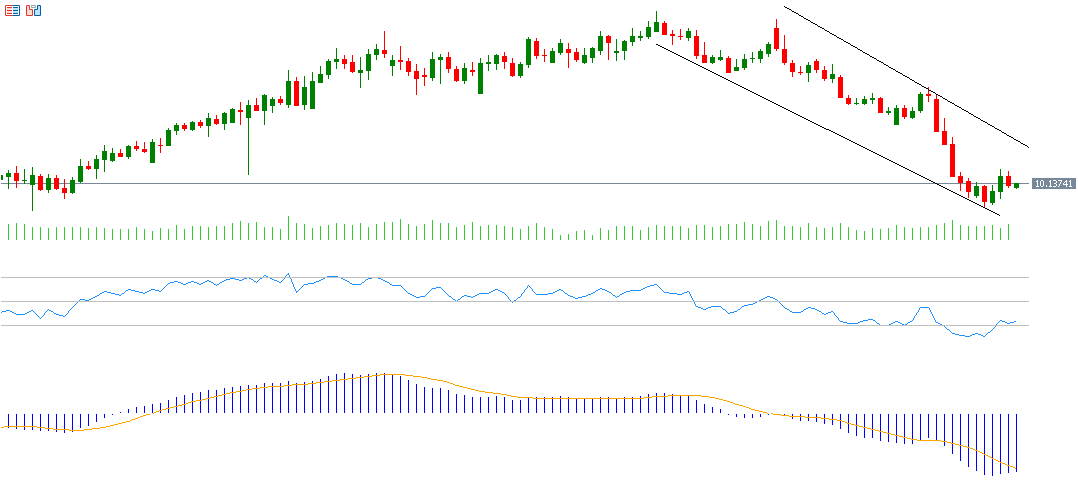Screen dimensions: 1078x503
Task: Click the tall red candle below the upper trendline start
Action: (776, 36)
